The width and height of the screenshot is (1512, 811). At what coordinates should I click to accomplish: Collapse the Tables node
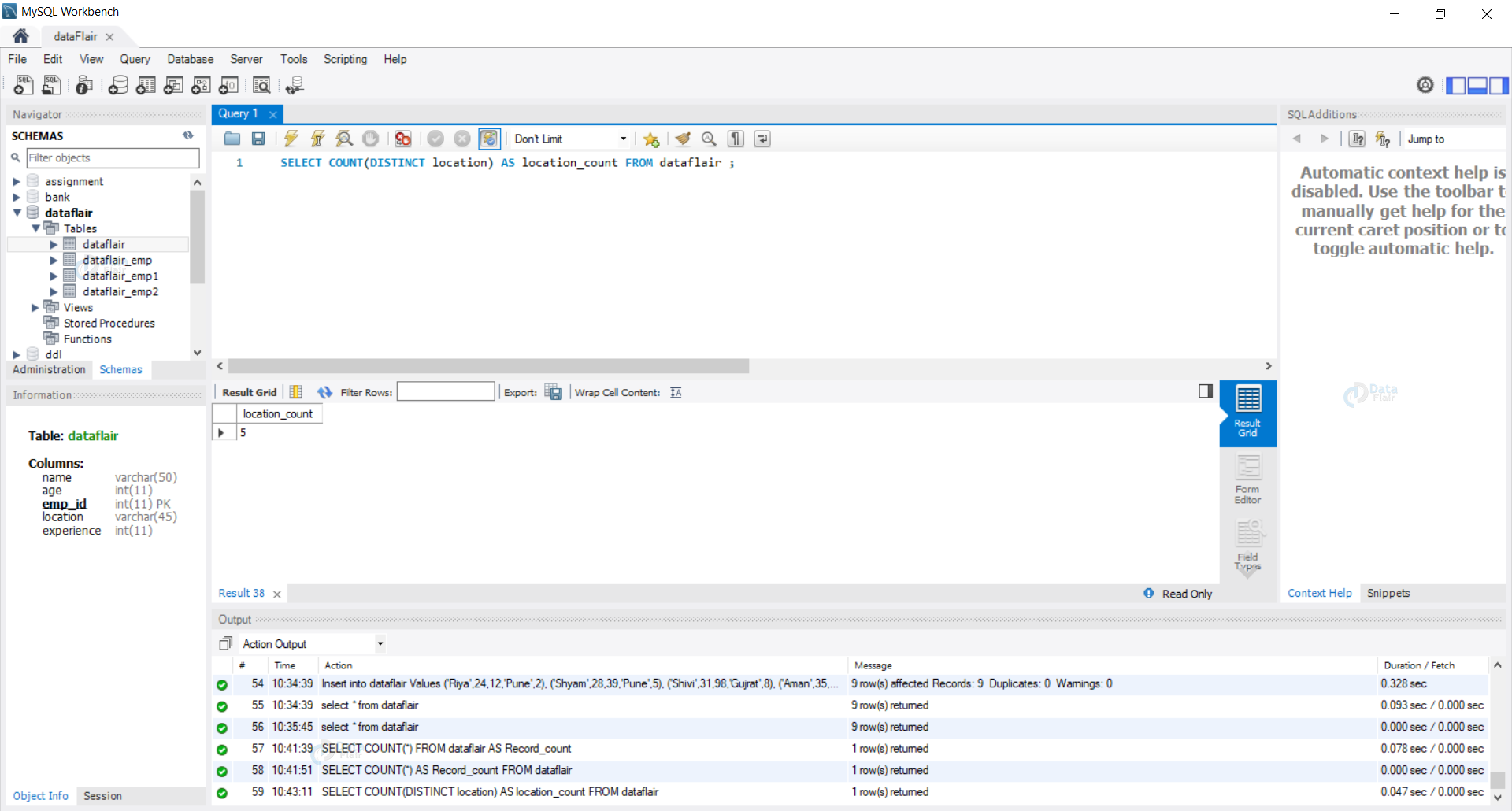(x=35, y=228)
